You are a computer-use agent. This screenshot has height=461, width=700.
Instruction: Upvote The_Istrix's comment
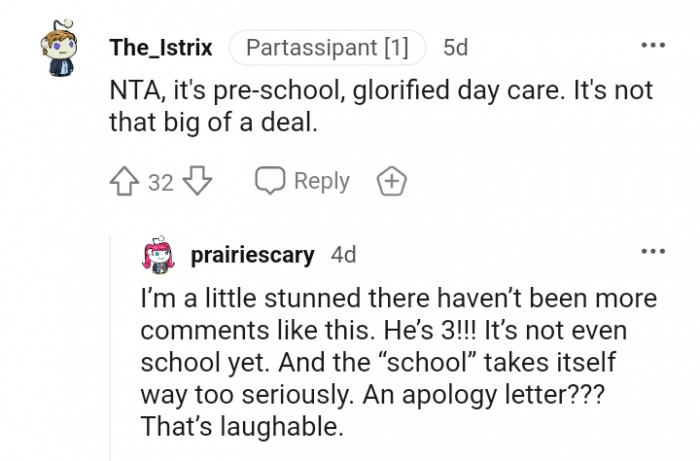[127, 181]
